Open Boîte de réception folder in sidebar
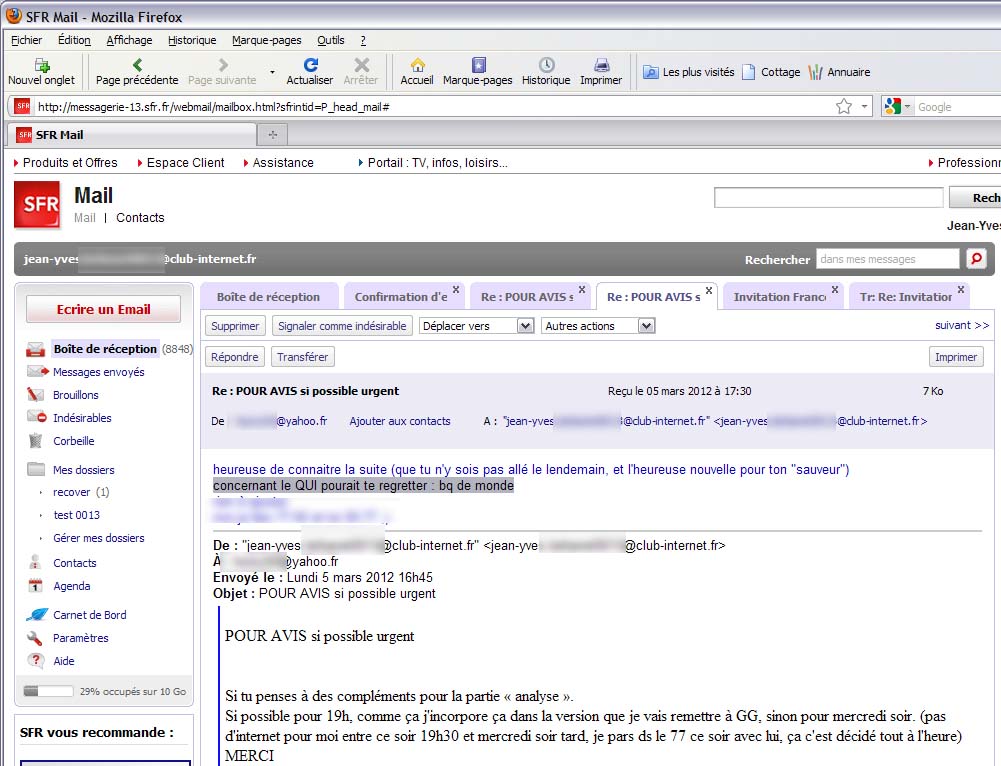 point(105,349)
